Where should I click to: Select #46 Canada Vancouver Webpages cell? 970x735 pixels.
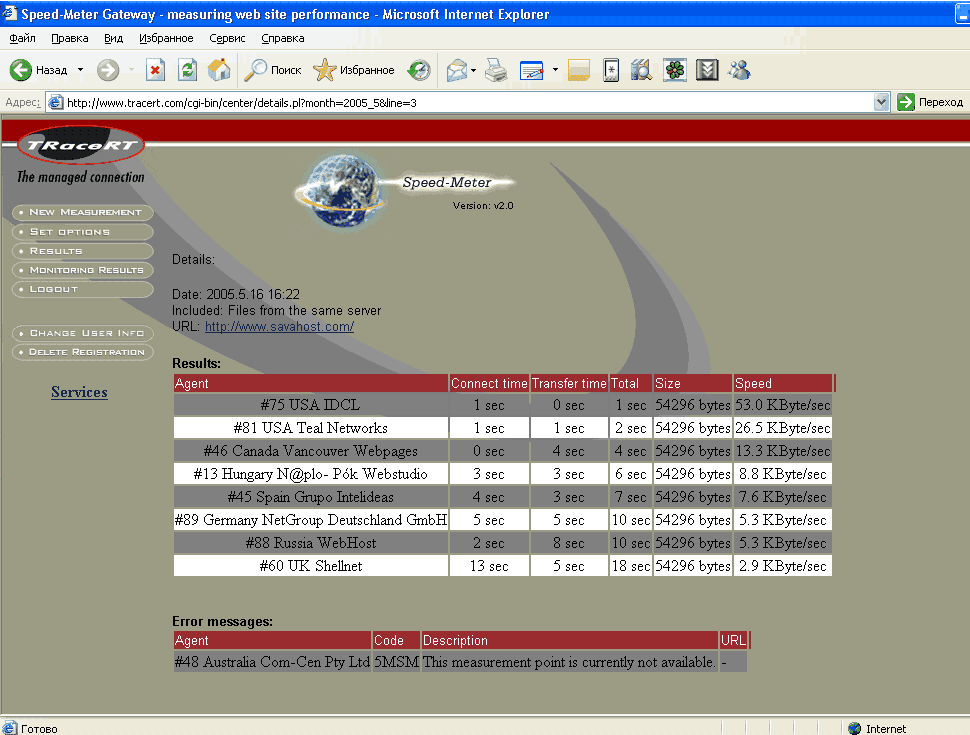(x=311, y=451)
